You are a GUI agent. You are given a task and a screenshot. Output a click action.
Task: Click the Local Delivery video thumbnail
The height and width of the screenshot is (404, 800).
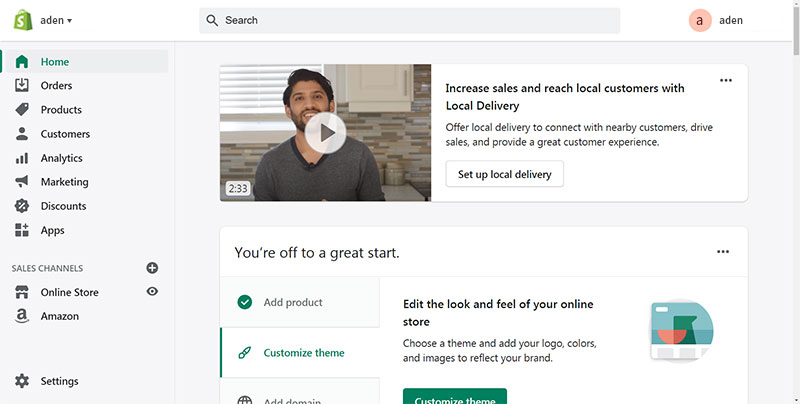point(326,133)
